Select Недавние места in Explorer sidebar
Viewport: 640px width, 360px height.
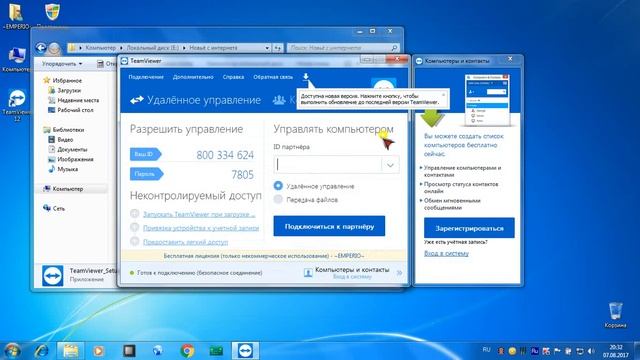[x=78, y=100]
